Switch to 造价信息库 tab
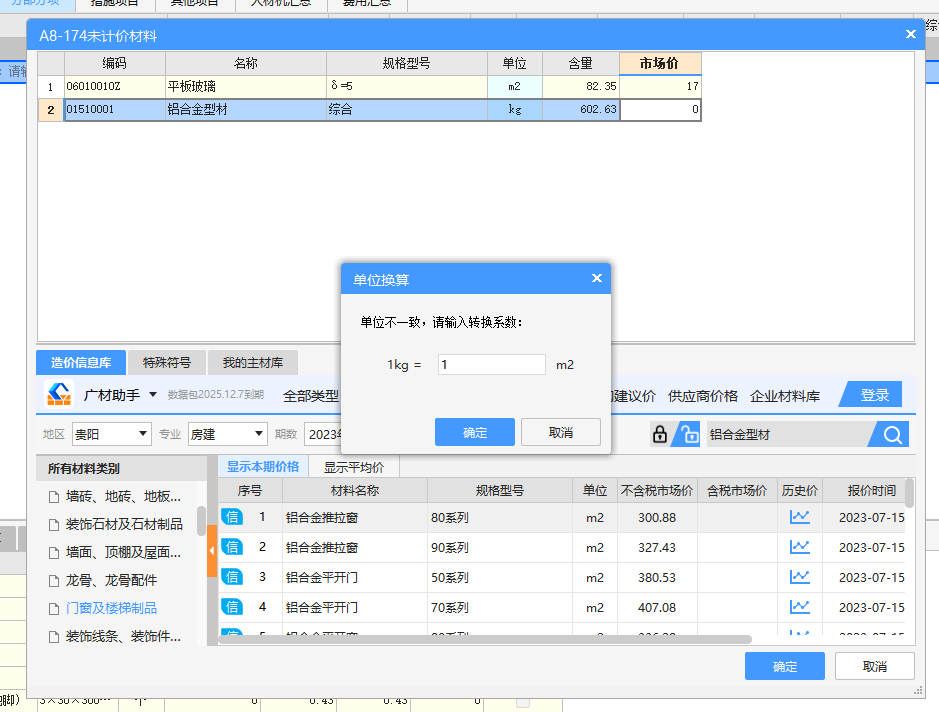The width and height of the screenshot is (939, 712). [x=81, y=362]
